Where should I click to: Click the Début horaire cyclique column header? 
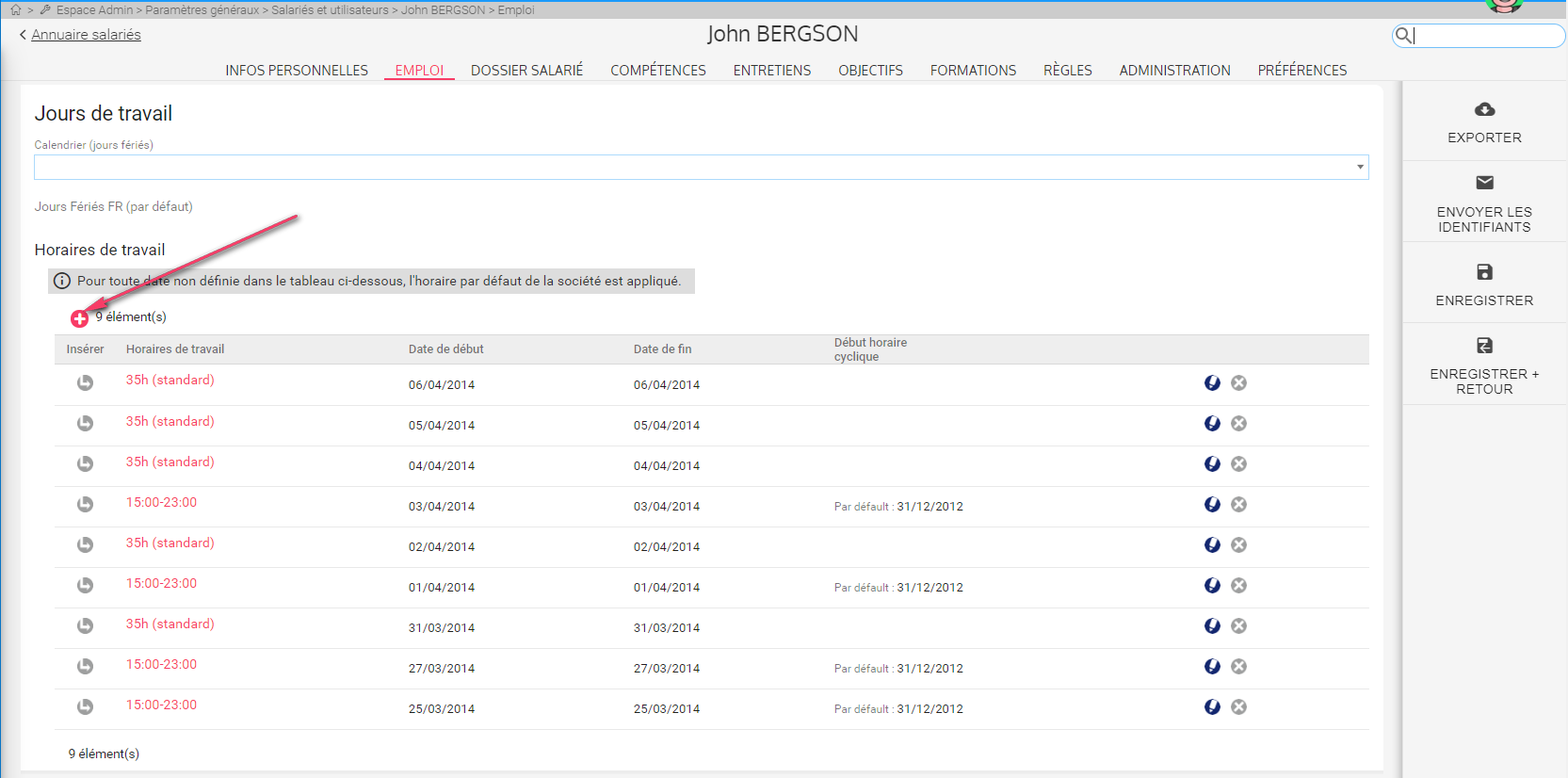pyautogui.click(x=871, y=349)
